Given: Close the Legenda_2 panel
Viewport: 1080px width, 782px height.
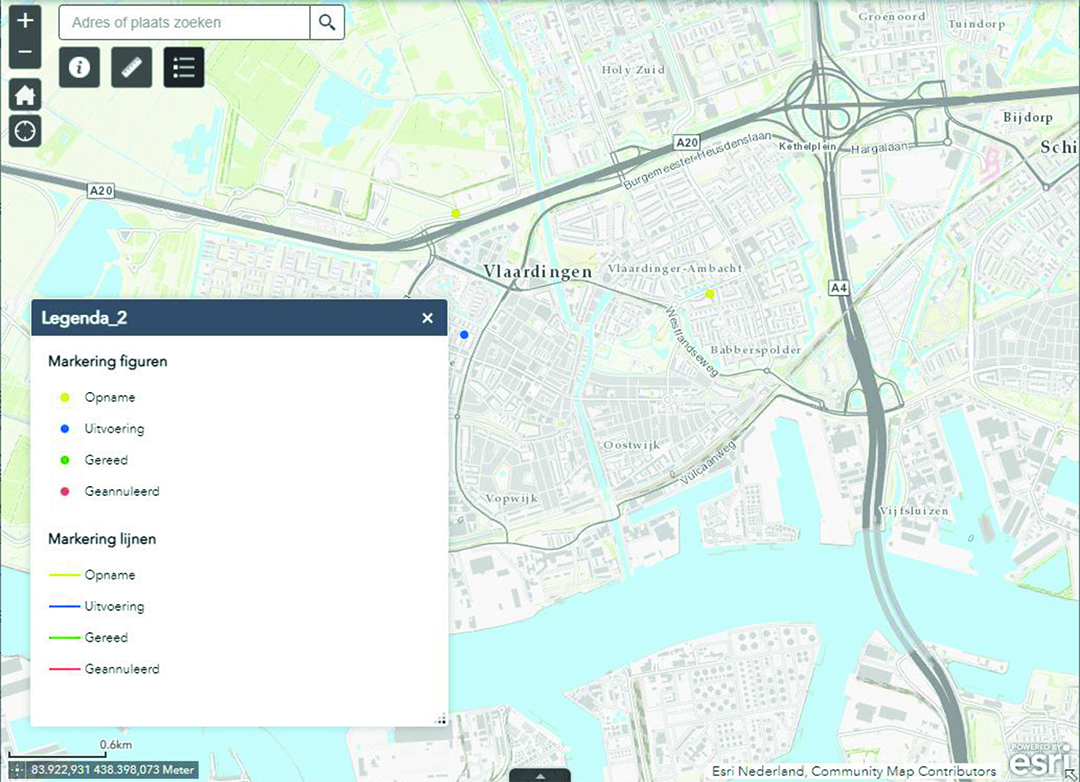Looking at the screenshot, I should 428,318.
